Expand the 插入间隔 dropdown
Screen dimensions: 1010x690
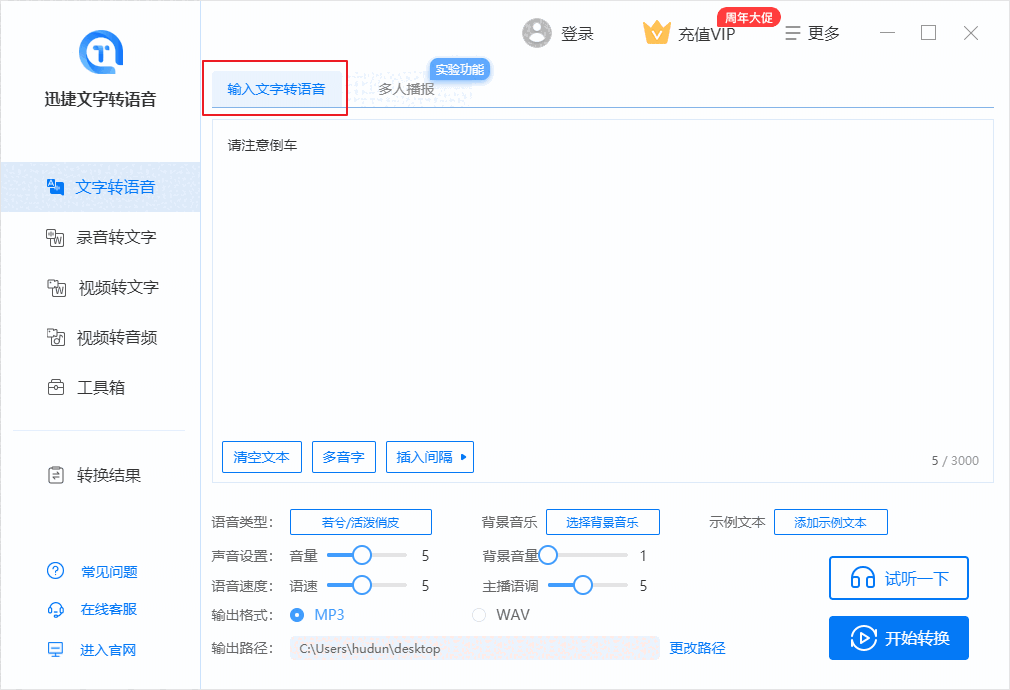429,457
